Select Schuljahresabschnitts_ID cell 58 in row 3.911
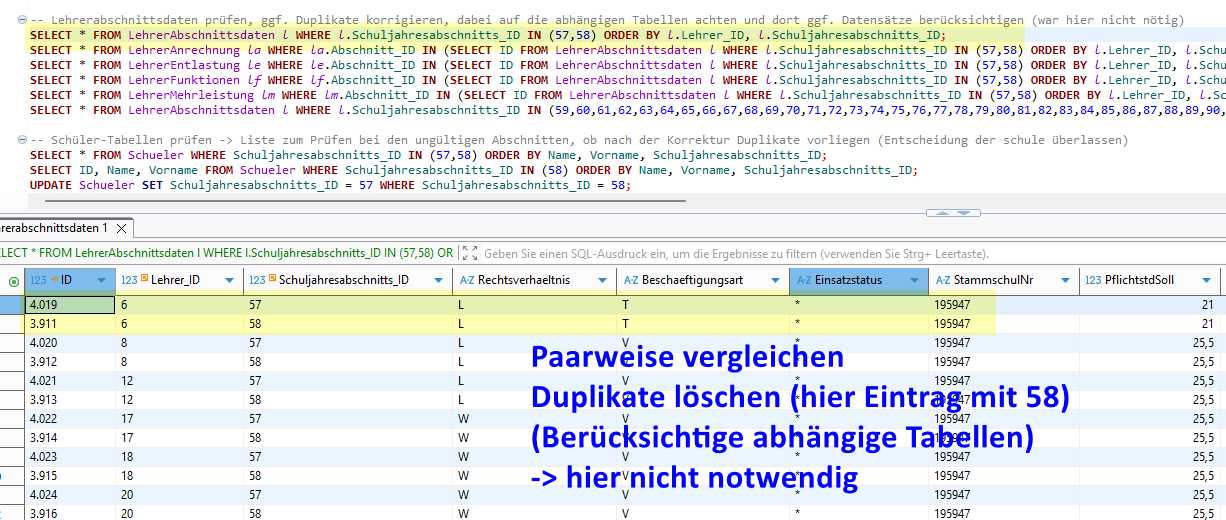Viewport: 1226px width, 520px height. (x=348, y=324)
